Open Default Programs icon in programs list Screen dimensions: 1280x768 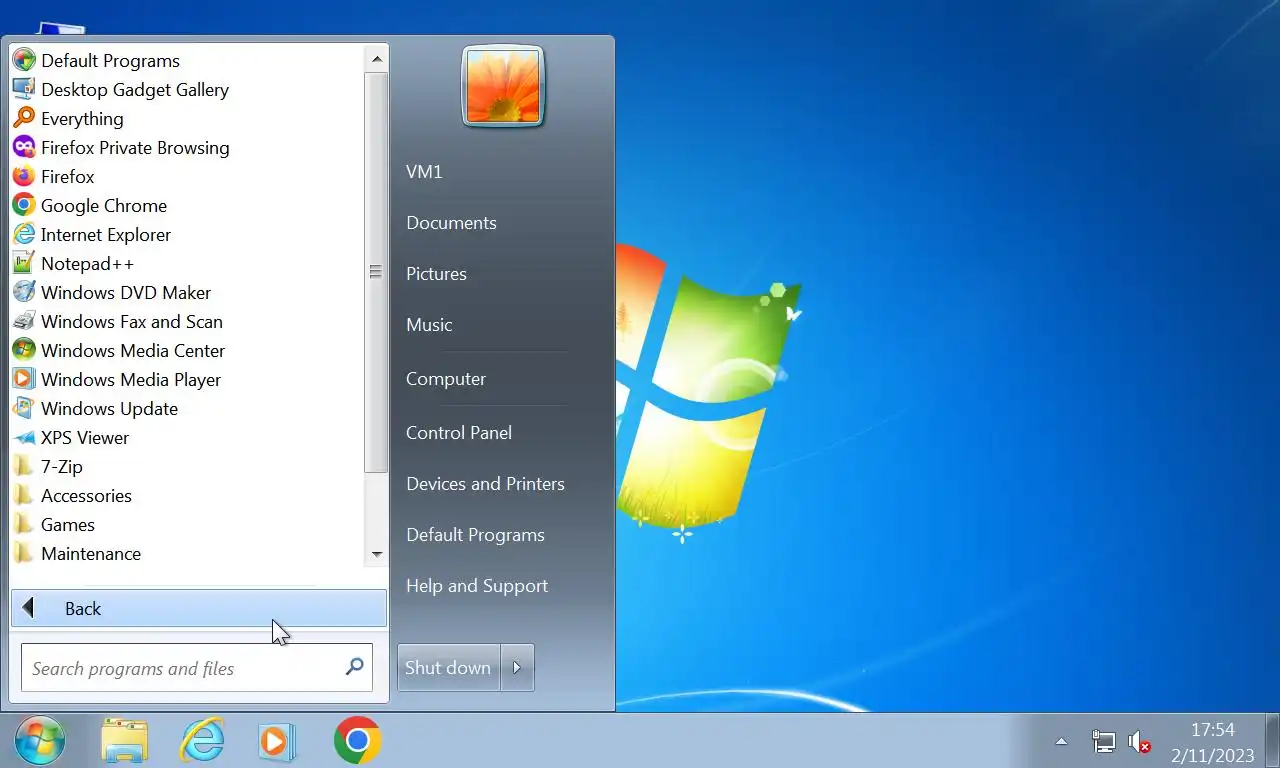click(x=24, y=60)
